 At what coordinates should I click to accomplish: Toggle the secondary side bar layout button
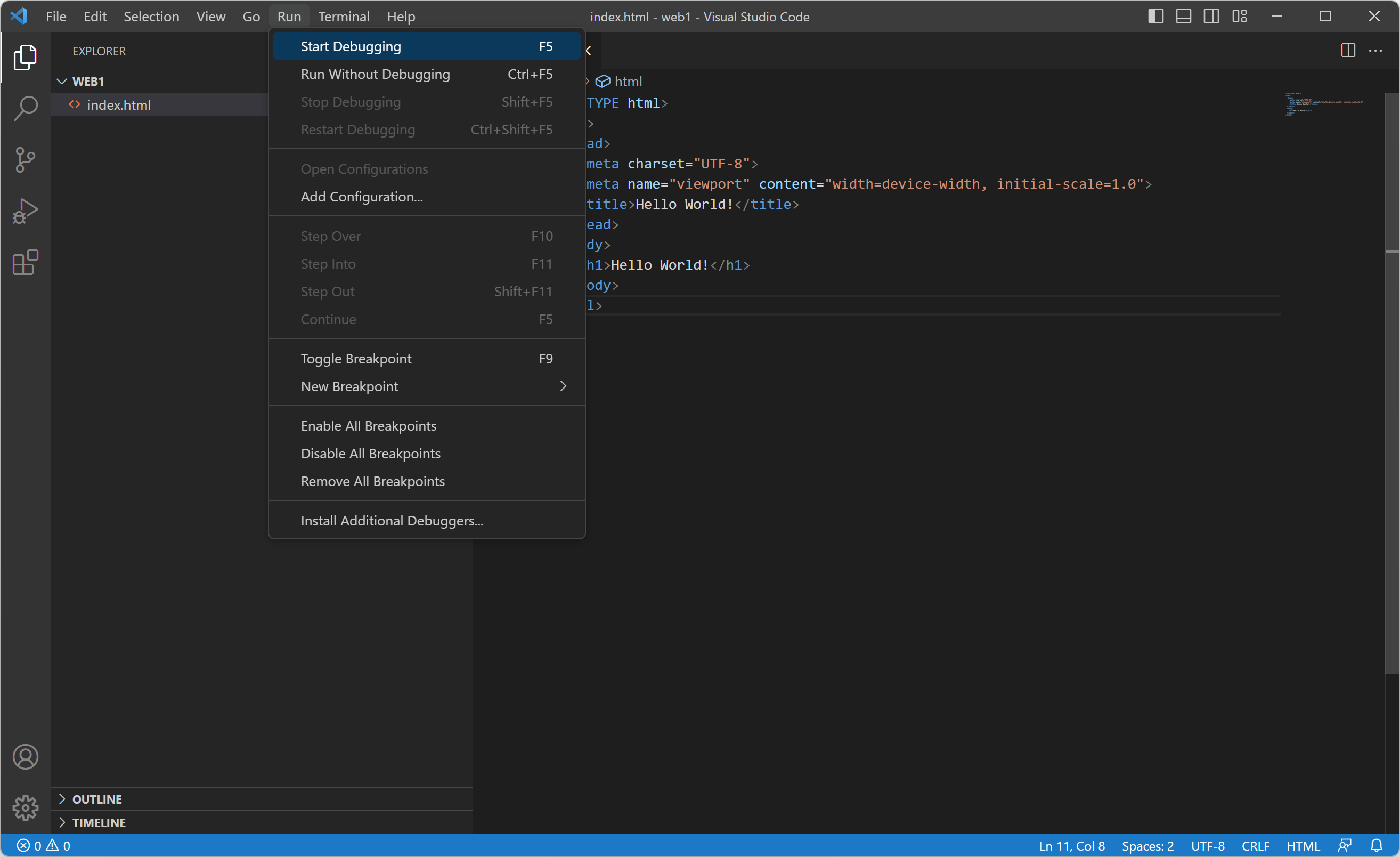[1211, 17]
